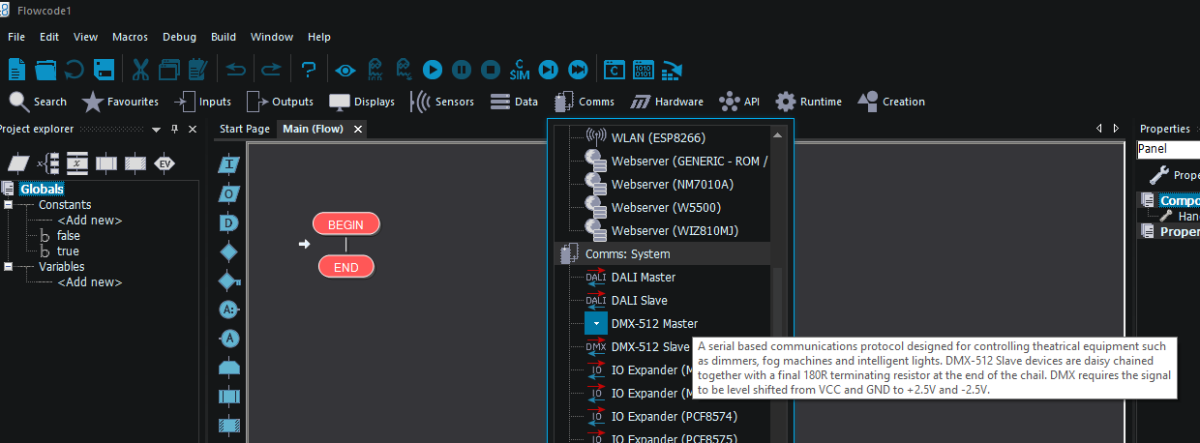This screenshot has width=1200, height=443.
Task: Select the Decision diamond icon
Action: 229,250
